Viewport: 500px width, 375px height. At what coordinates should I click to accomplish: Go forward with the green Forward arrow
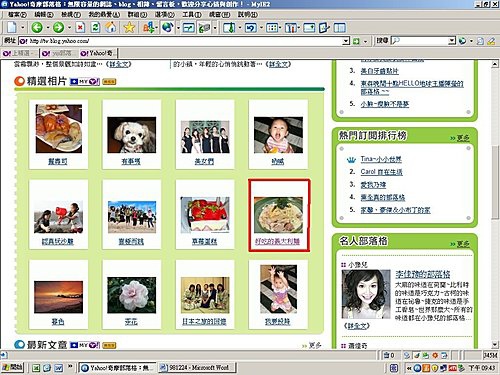pyautogui.click(x=59, y=27)
